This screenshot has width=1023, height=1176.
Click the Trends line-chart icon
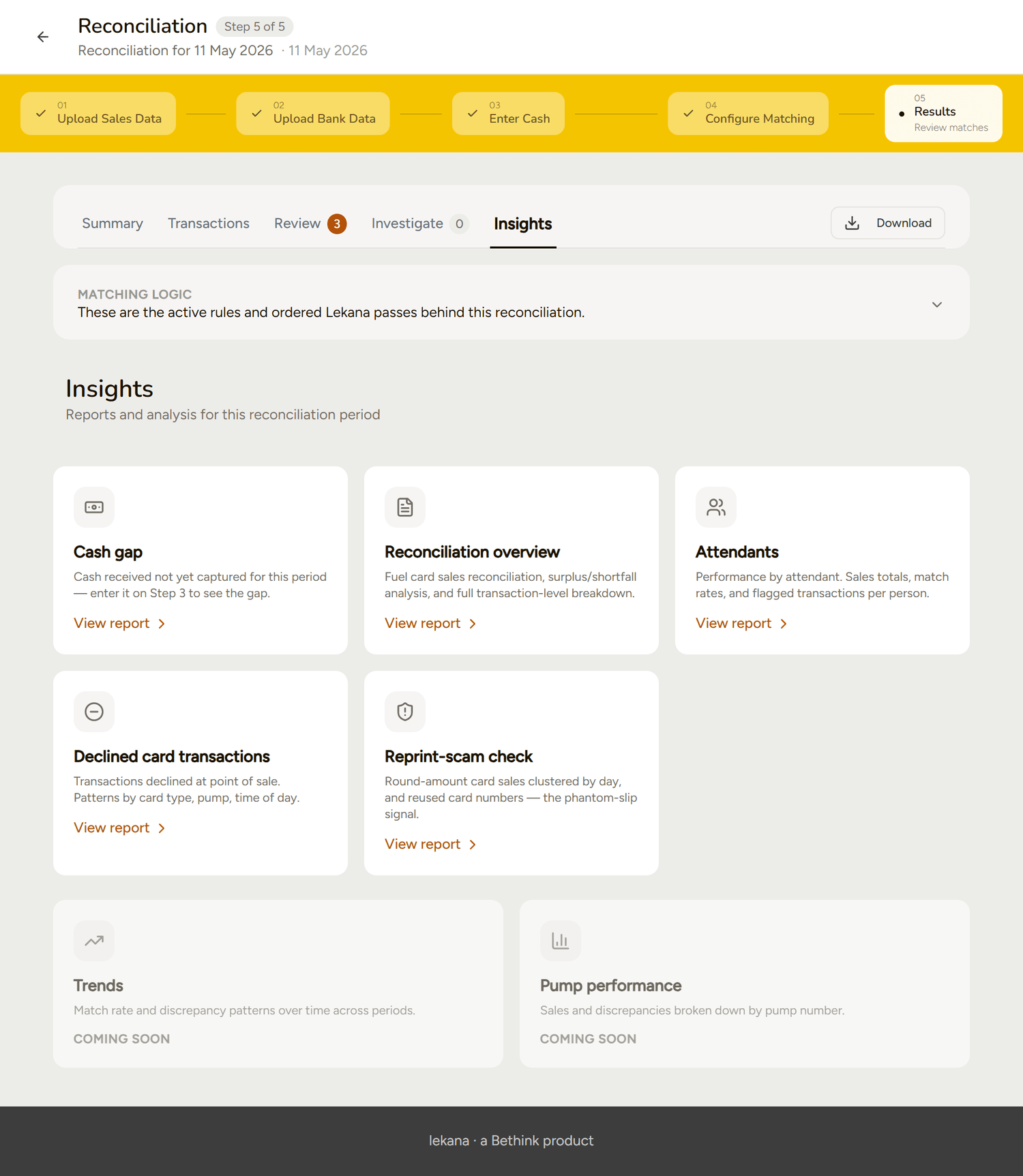click(94, 941)
